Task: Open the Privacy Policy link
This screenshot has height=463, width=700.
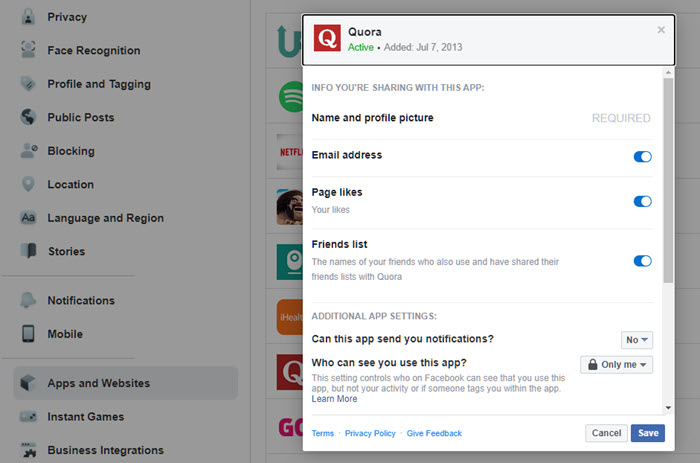Action: [370, 433]
